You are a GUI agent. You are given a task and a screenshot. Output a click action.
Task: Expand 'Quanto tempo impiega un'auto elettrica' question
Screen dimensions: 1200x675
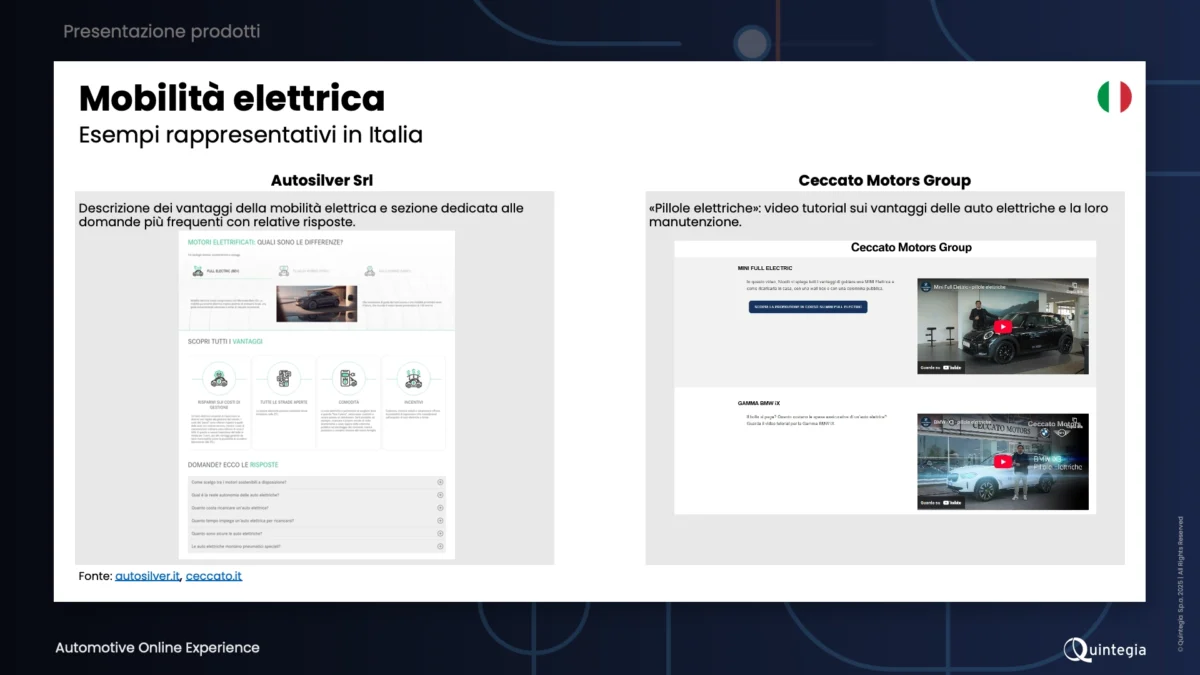[x=316, y=521]
